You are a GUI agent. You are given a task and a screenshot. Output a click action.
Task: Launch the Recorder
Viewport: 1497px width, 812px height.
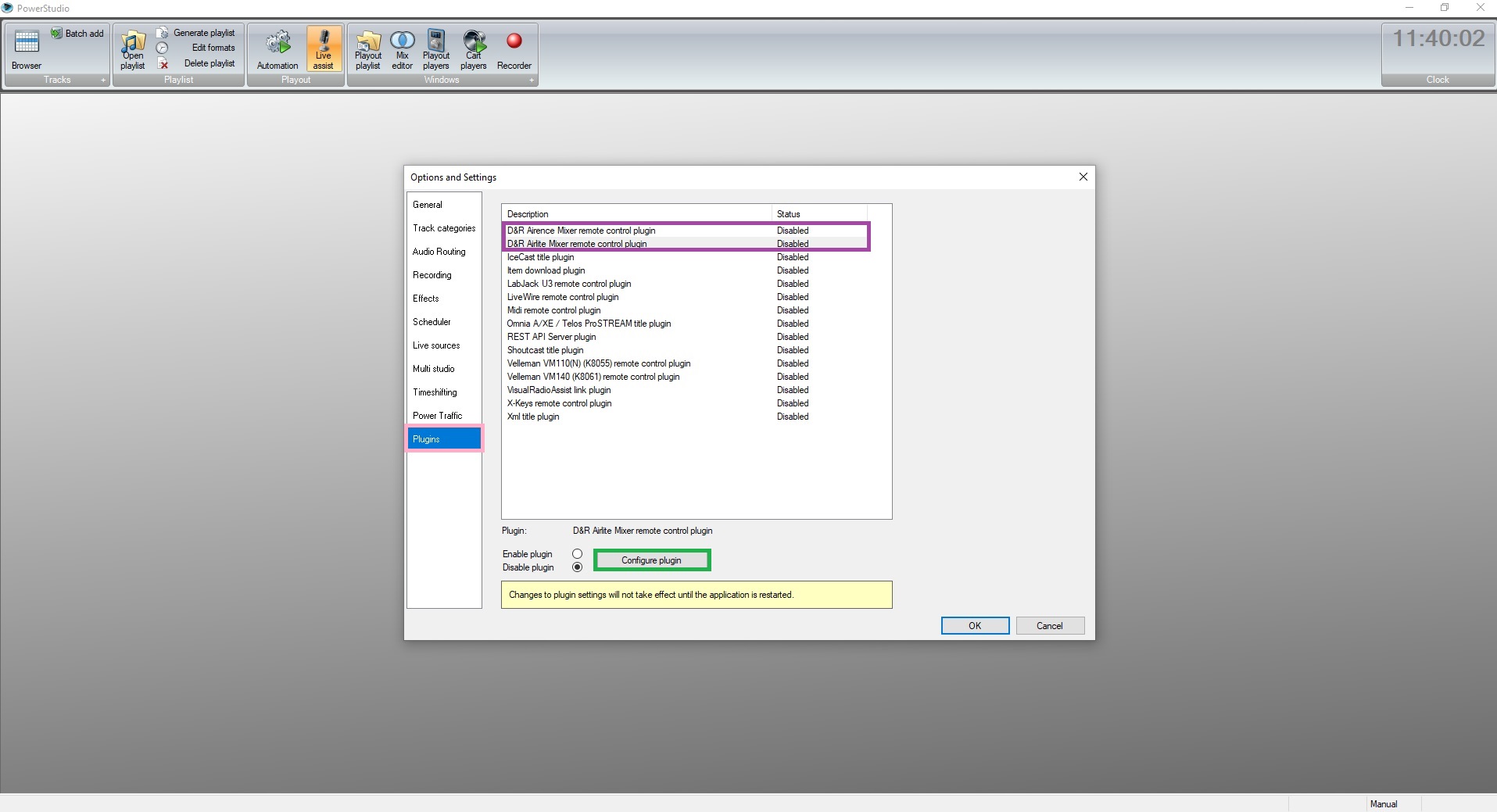click(x=514, y=49)
